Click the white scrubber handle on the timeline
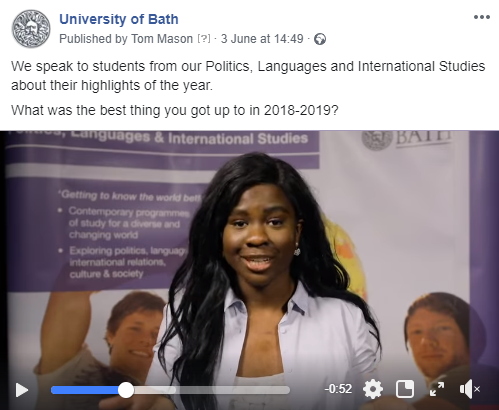This screenshot has height=410, width=499. [x=126, y=390]
